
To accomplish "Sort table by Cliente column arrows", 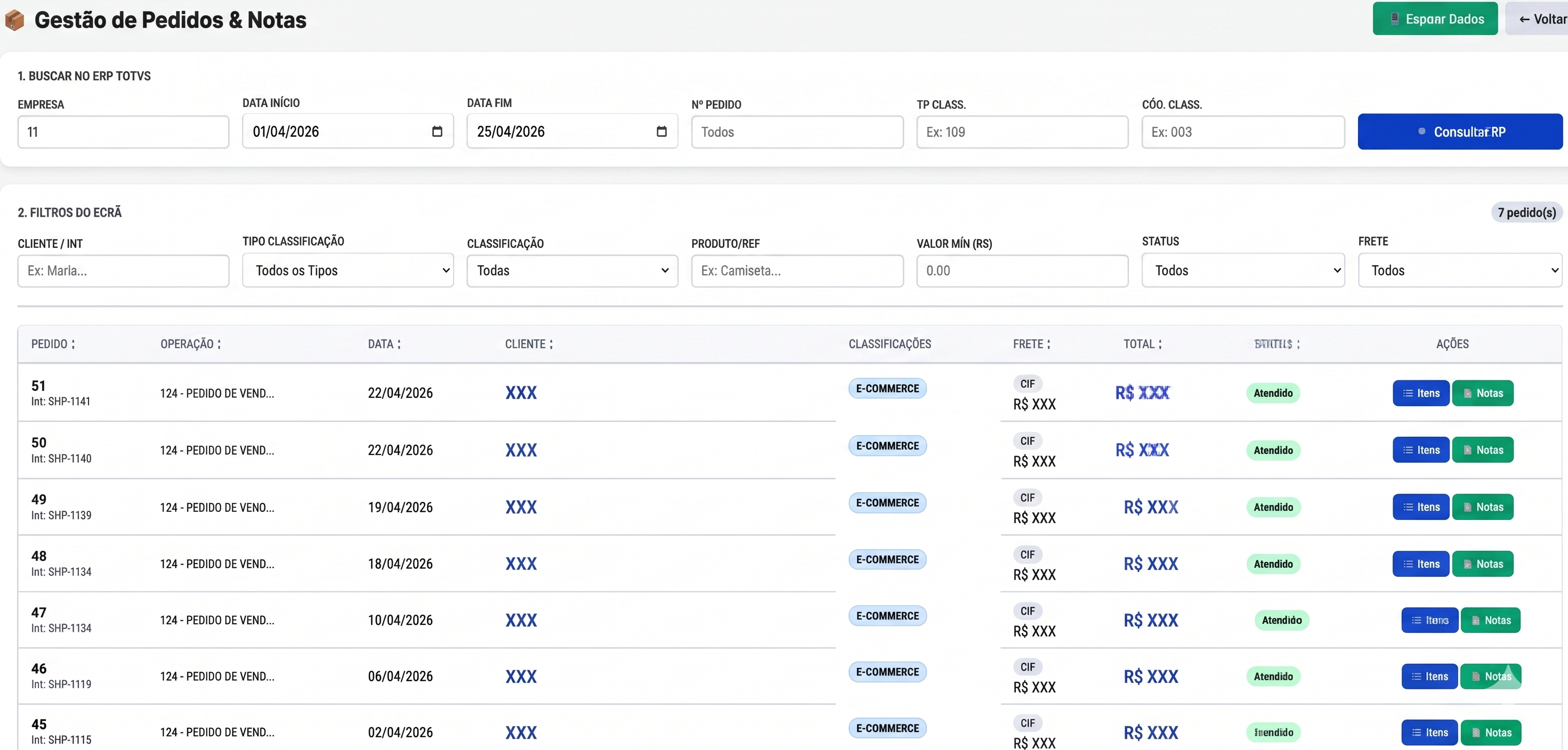I will [552, 344].
